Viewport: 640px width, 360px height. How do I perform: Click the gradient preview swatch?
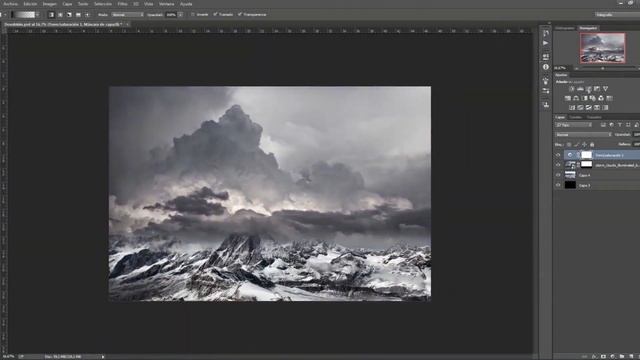pyautogui.click(x=23, y=15)
